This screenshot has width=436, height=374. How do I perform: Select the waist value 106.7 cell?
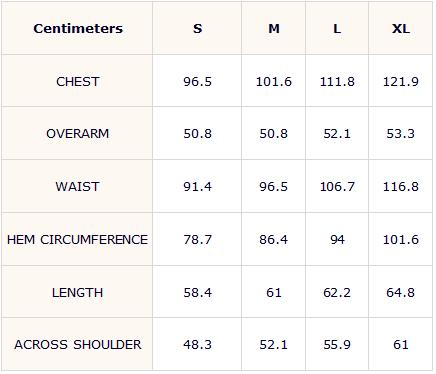337,186
